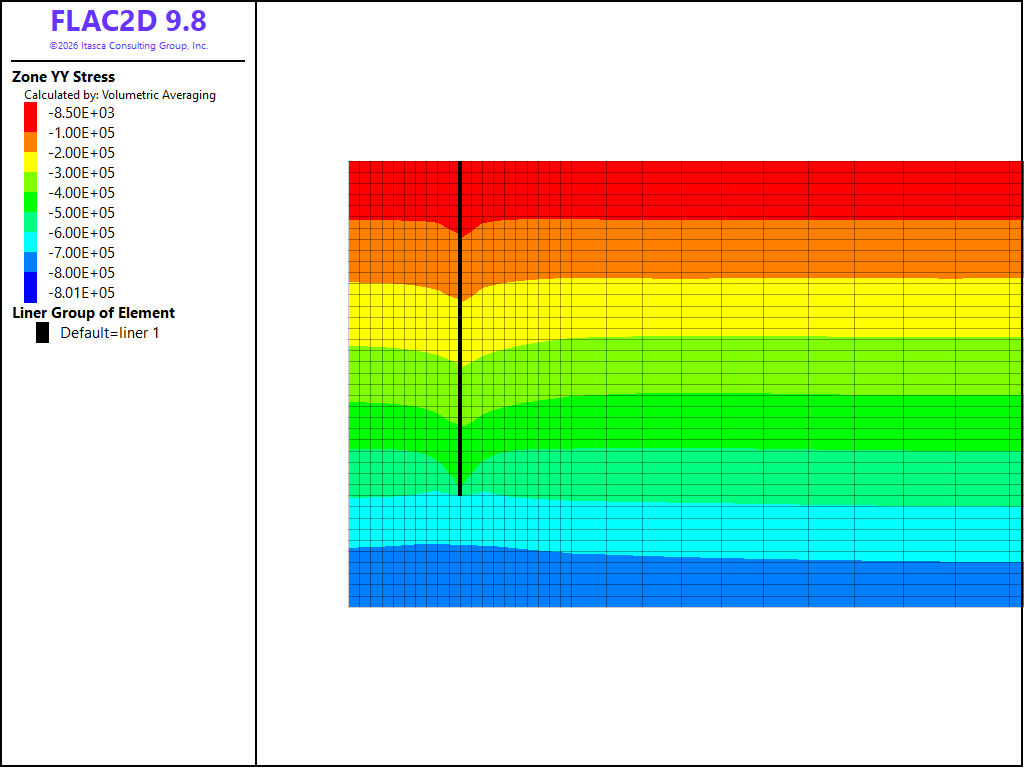Click the red -8.50E+03 legend swatch
This screenshot has height=768, width=1024.
[31, 118]
